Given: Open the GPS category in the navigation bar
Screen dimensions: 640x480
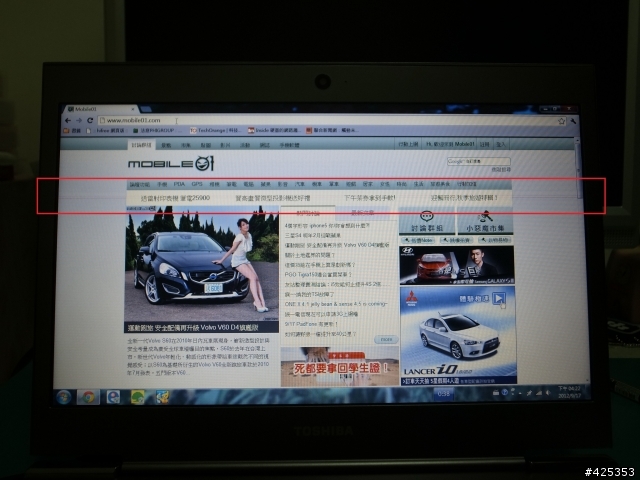Looking at the screenshot, I should pyautogui.click(x=197, y=184).
